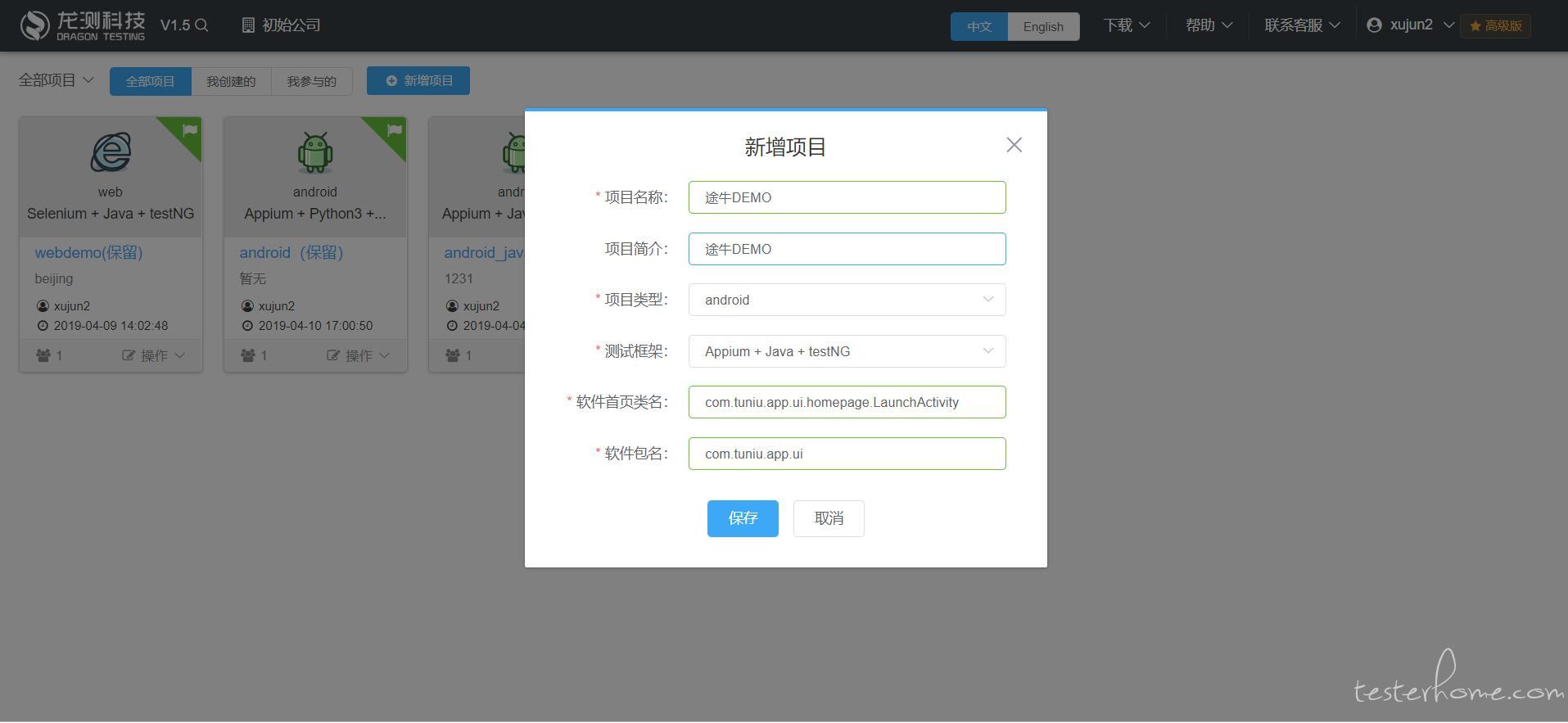This screenshot has width=1568, height=723.
Task: Expand the 全部项目 filter dropdown
Action: coord(56,80)
